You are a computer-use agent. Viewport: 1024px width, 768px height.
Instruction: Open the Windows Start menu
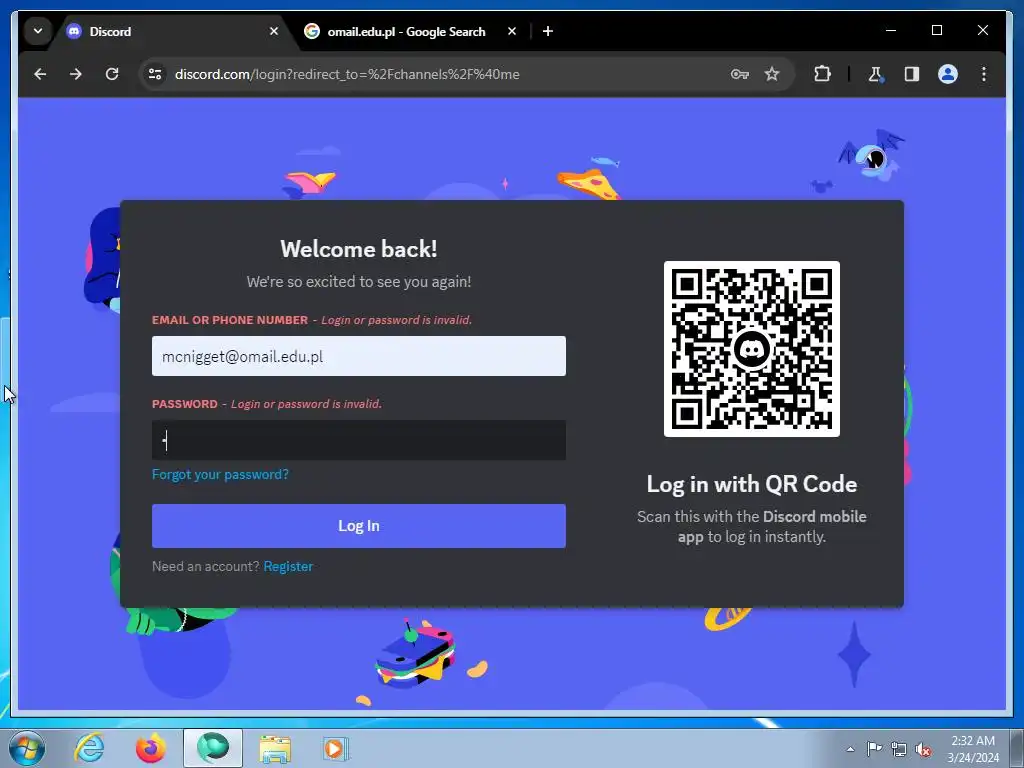[27, 748]
